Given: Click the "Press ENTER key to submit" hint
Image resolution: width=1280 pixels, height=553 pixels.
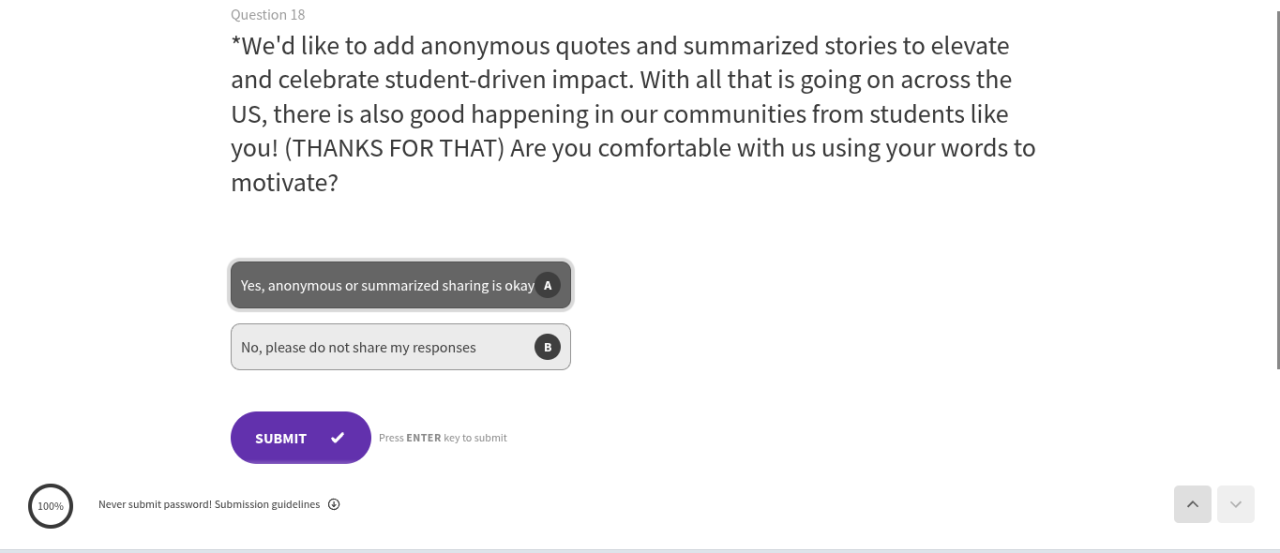Looking at the screenshot, I should pos(442,438).
